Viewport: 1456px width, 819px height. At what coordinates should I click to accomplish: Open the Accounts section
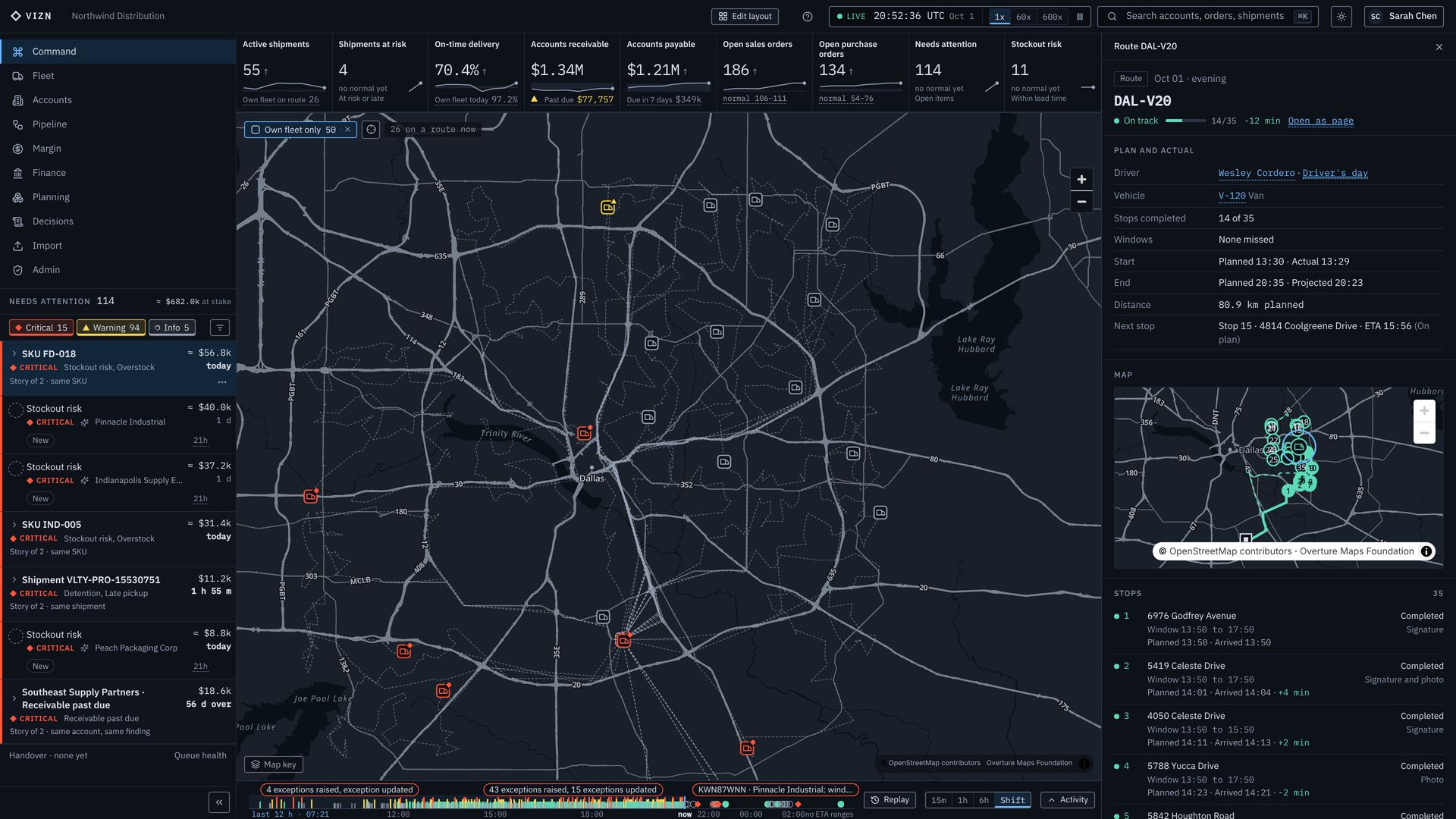(x=118, y=100)
